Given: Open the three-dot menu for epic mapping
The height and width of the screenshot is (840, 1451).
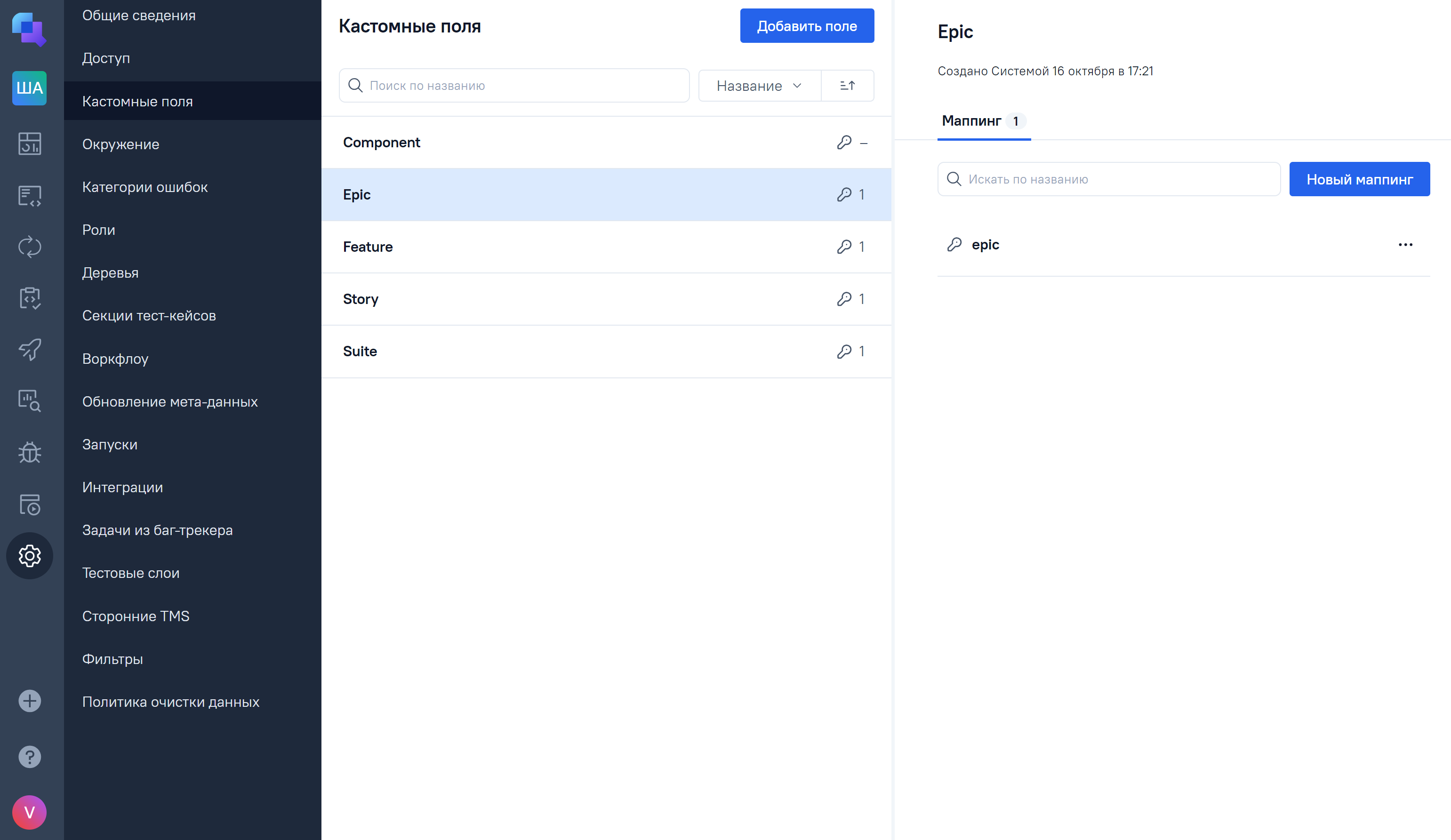Looking at the screenshot, I should coord(1405,245).
